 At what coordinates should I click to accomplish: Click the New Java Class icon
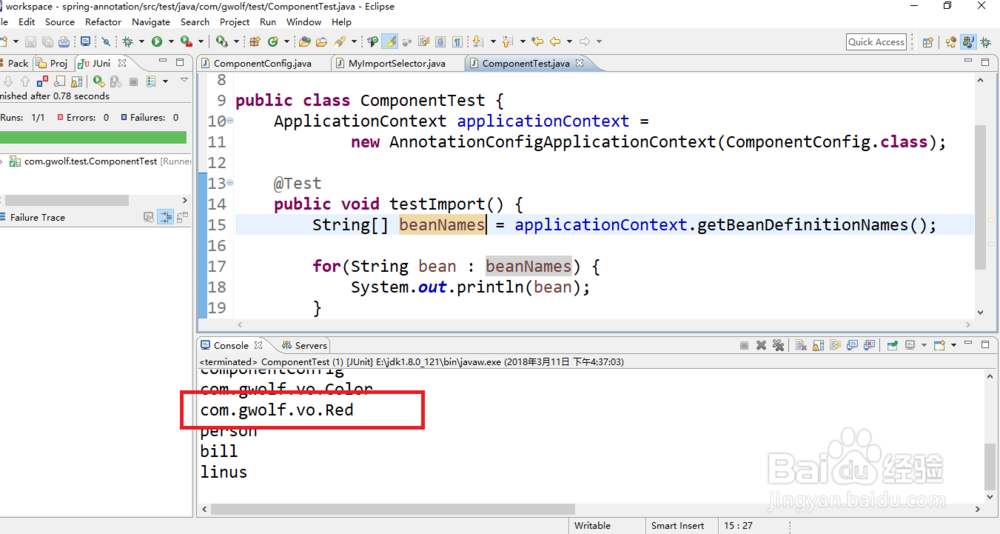point(273,42)
